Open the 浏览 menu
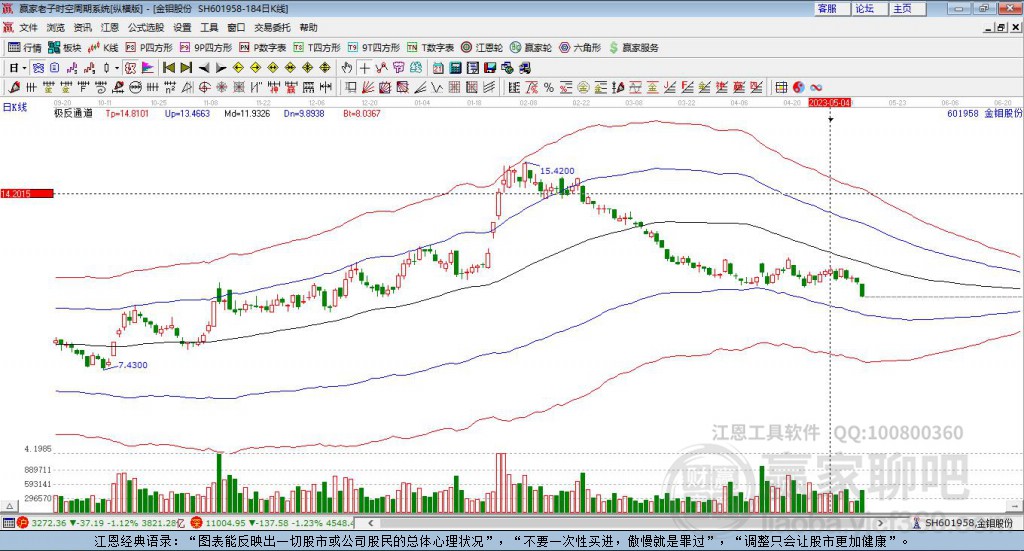The width and height of the screenshot is (1024, 551). [56, 27]
